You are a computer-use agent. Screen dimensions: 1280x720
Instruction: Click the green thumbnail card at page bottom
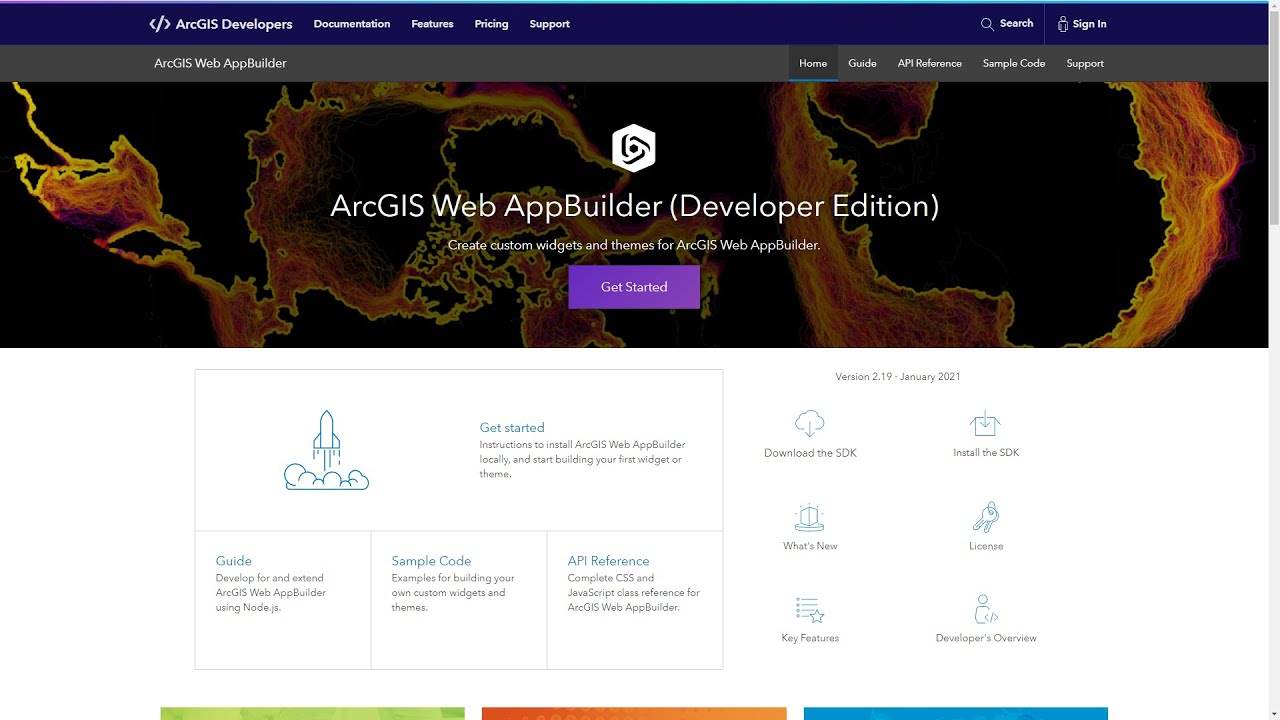312,714
